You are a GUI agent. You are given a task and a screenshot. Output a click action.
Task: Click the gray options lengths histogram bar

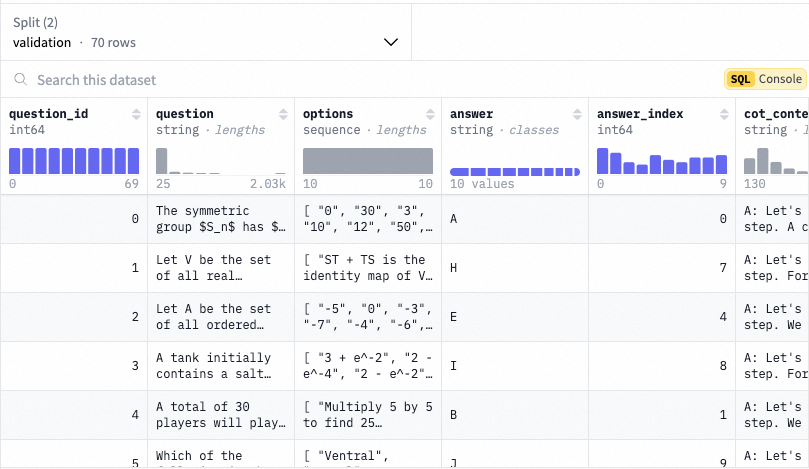pyautogui.click(x=368, y=160)
